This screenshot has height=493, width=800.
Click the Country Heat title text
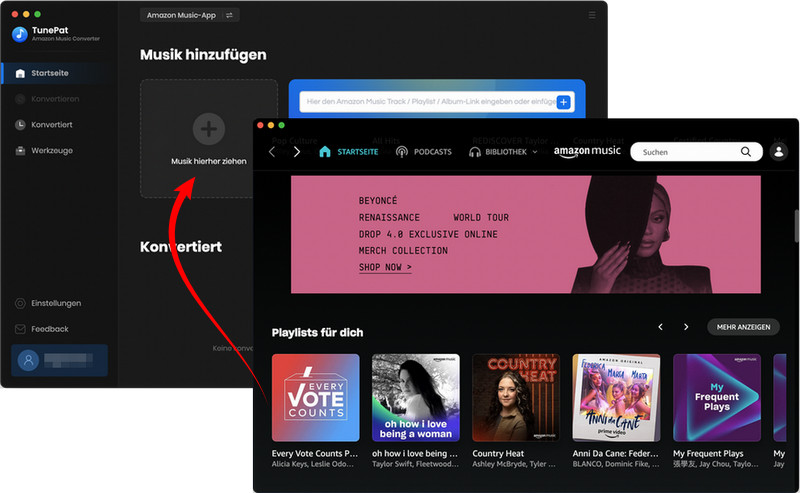pos(498,453)
